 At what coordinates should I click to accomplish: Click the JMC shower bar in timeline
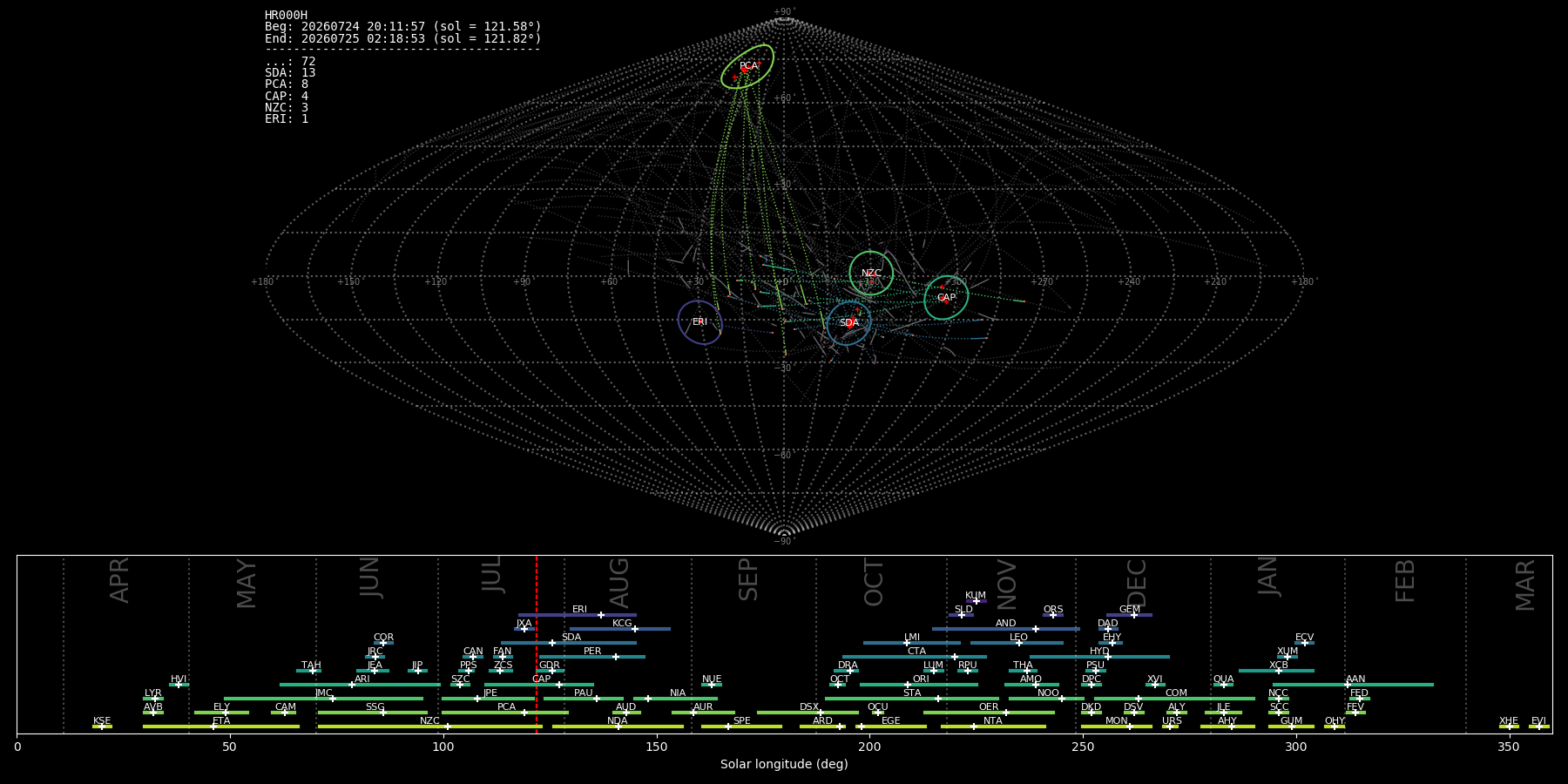pyautogui.click(x=323, y=699)
